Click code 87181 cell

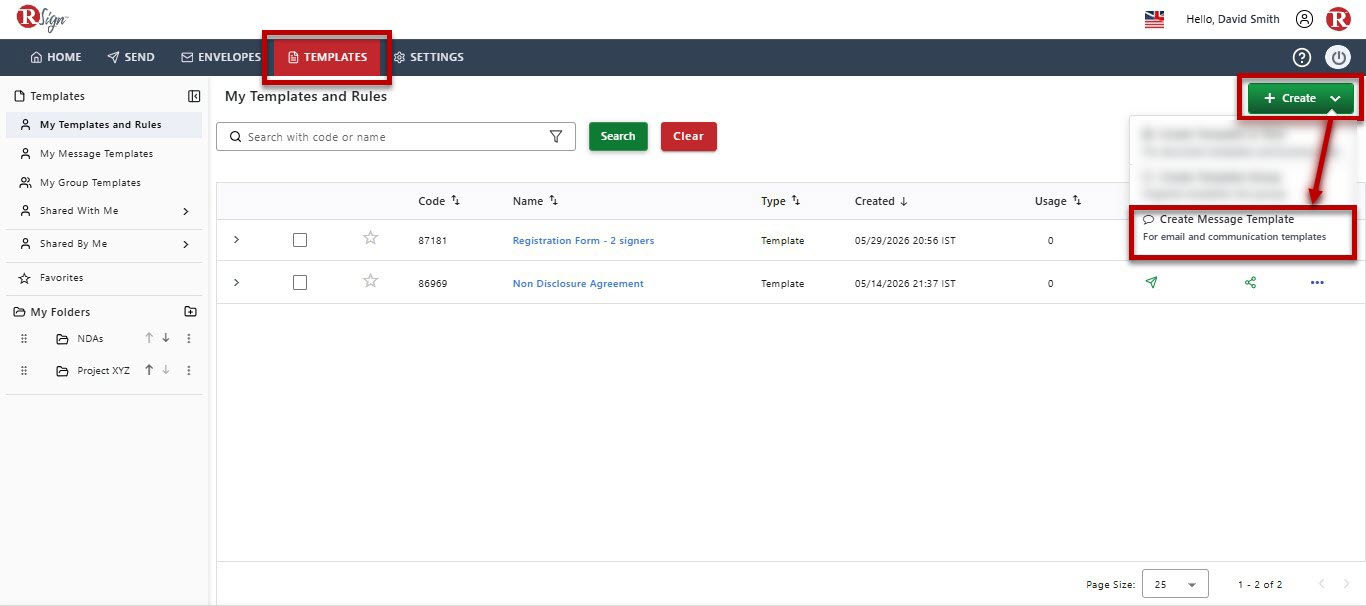click(432, 241)
